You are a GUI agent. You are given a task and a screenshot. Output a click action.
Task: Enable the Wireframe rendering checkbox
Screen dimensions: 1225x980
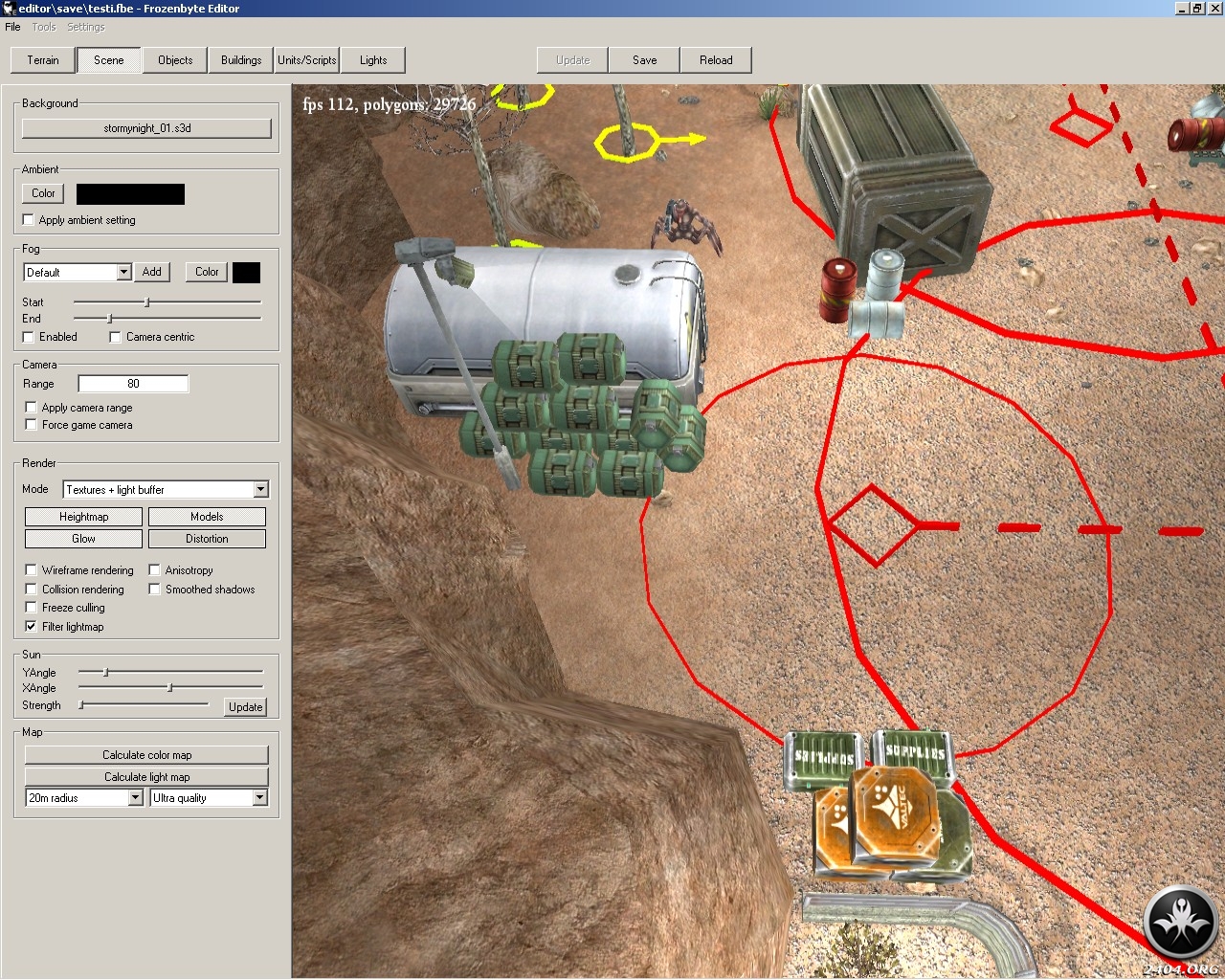(x=32, y=570)
